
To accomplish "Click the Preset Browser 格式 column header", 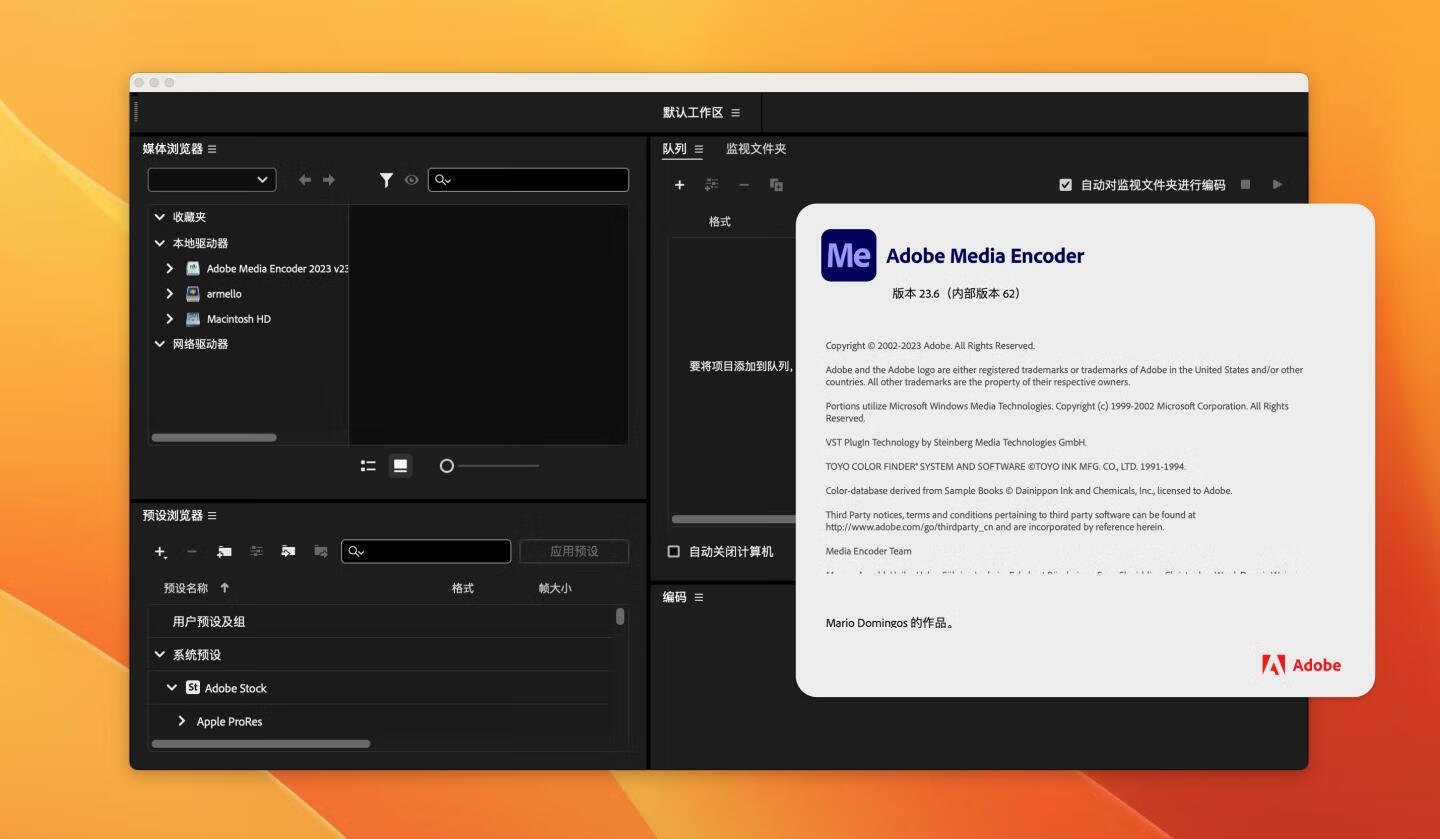I will [x=462, y=588].
